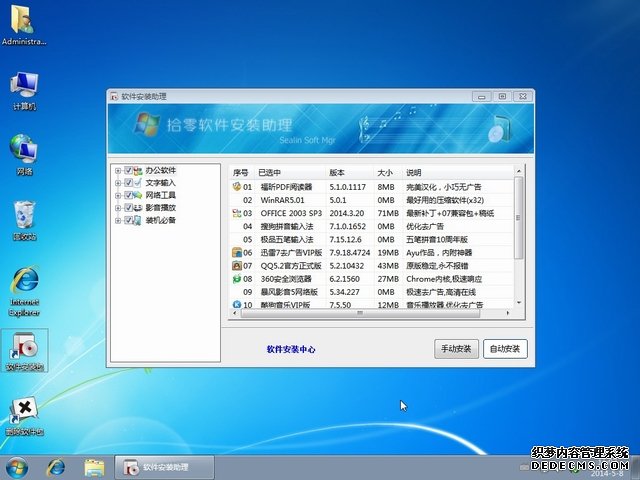Open Windows Explorer from the taskbar
The height and width of the screenshot is (480, 640).
[x=94, y=468]
